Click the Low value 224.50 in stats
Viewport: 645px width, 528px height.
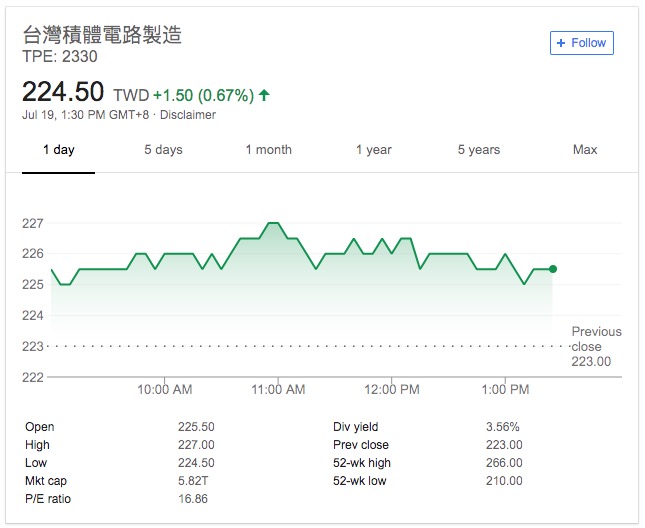coord(196,463)
